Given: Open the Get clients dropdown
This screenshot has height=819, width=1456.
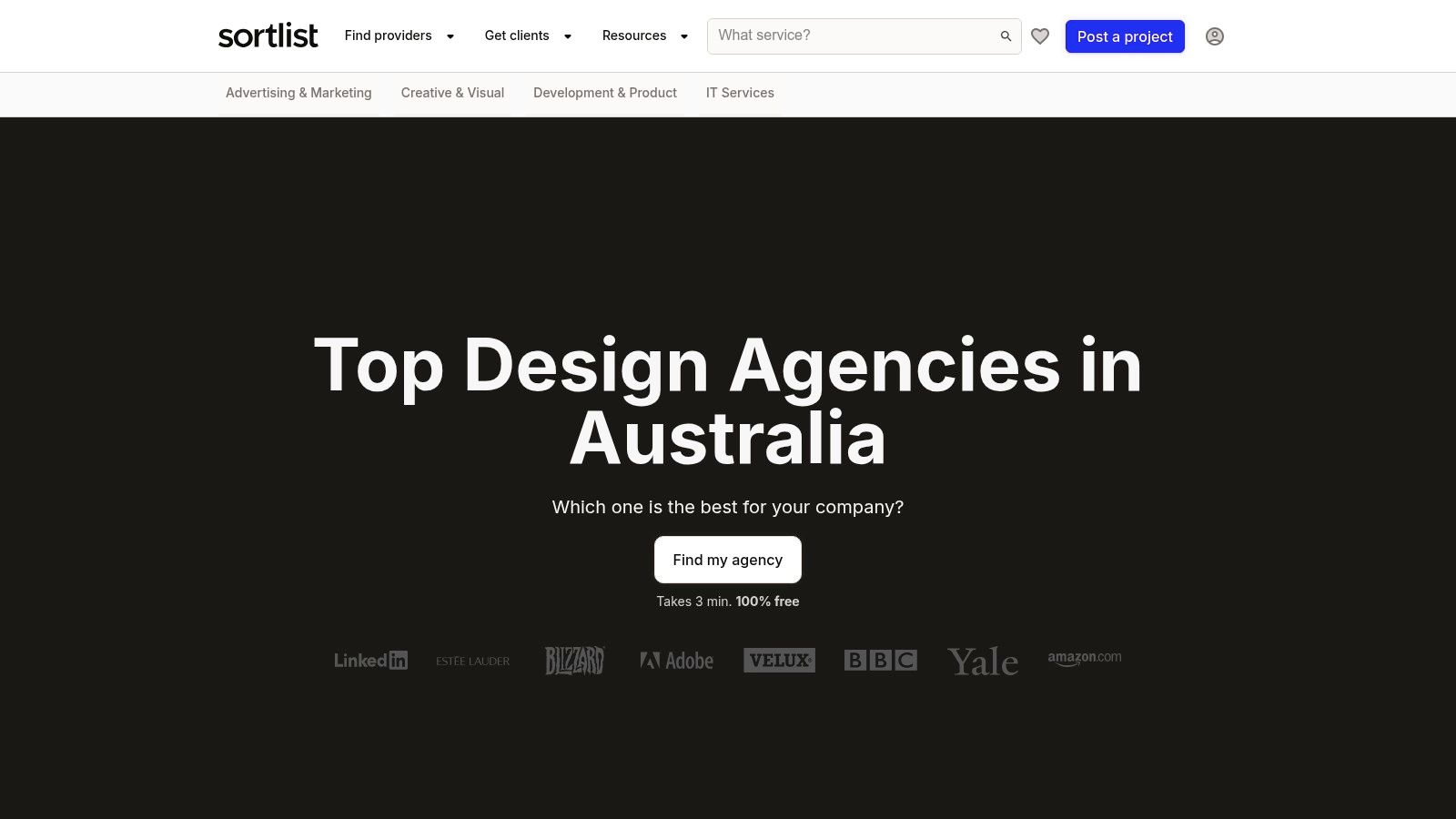Looking at the screenshot, I should (526, 35).
